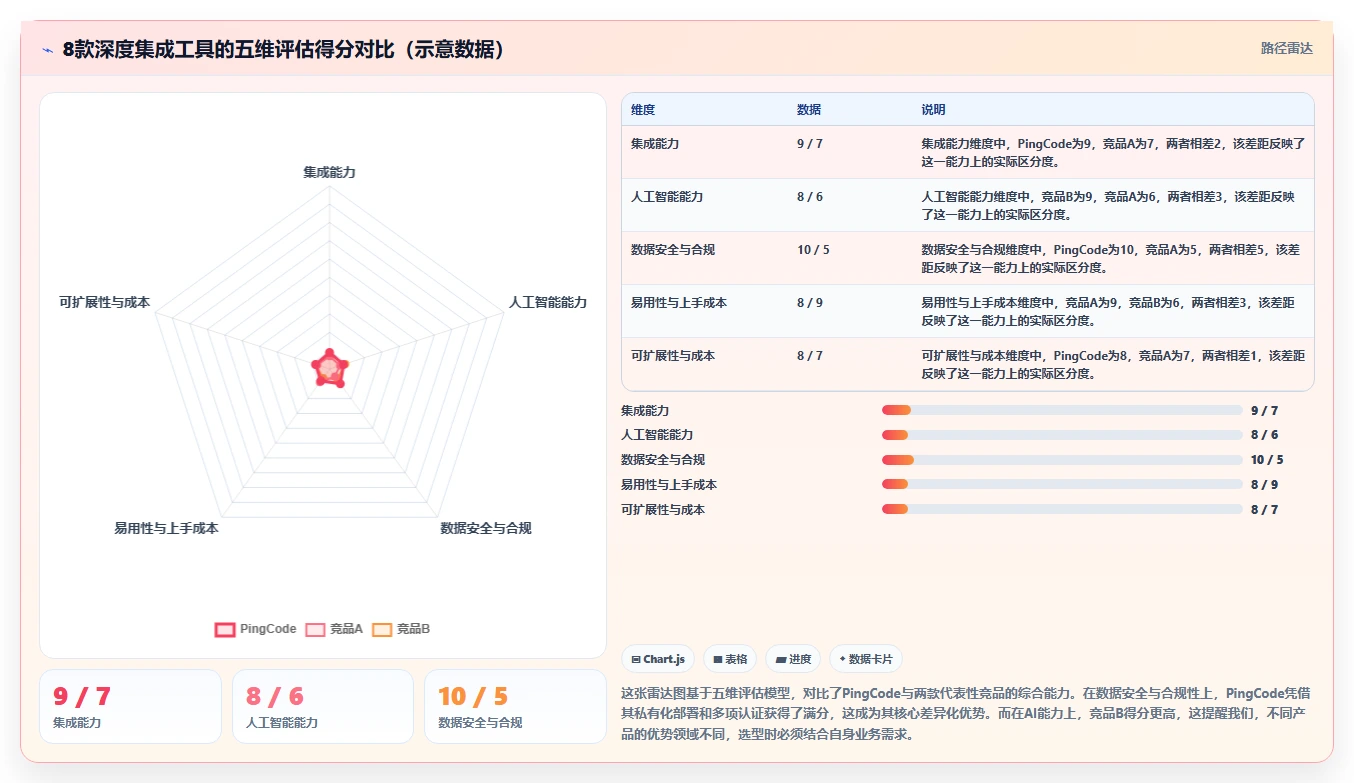1354x783 pixels.
Task: Select the 可扩展性与成本 cell in the table
Action: point(673,356)
